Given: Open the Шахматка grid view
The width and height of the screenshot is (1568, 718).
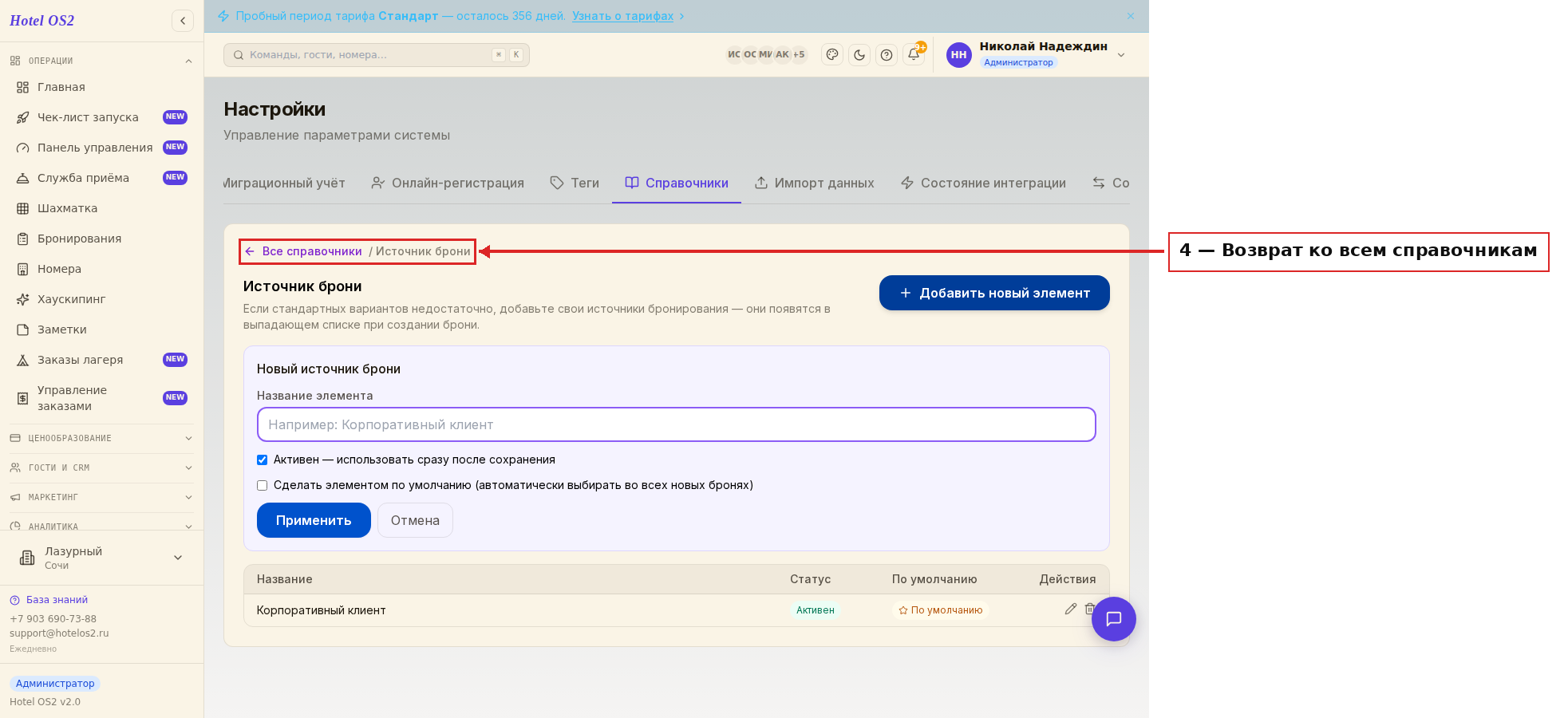Looking at the screenshot, I should tap(101, 208).
